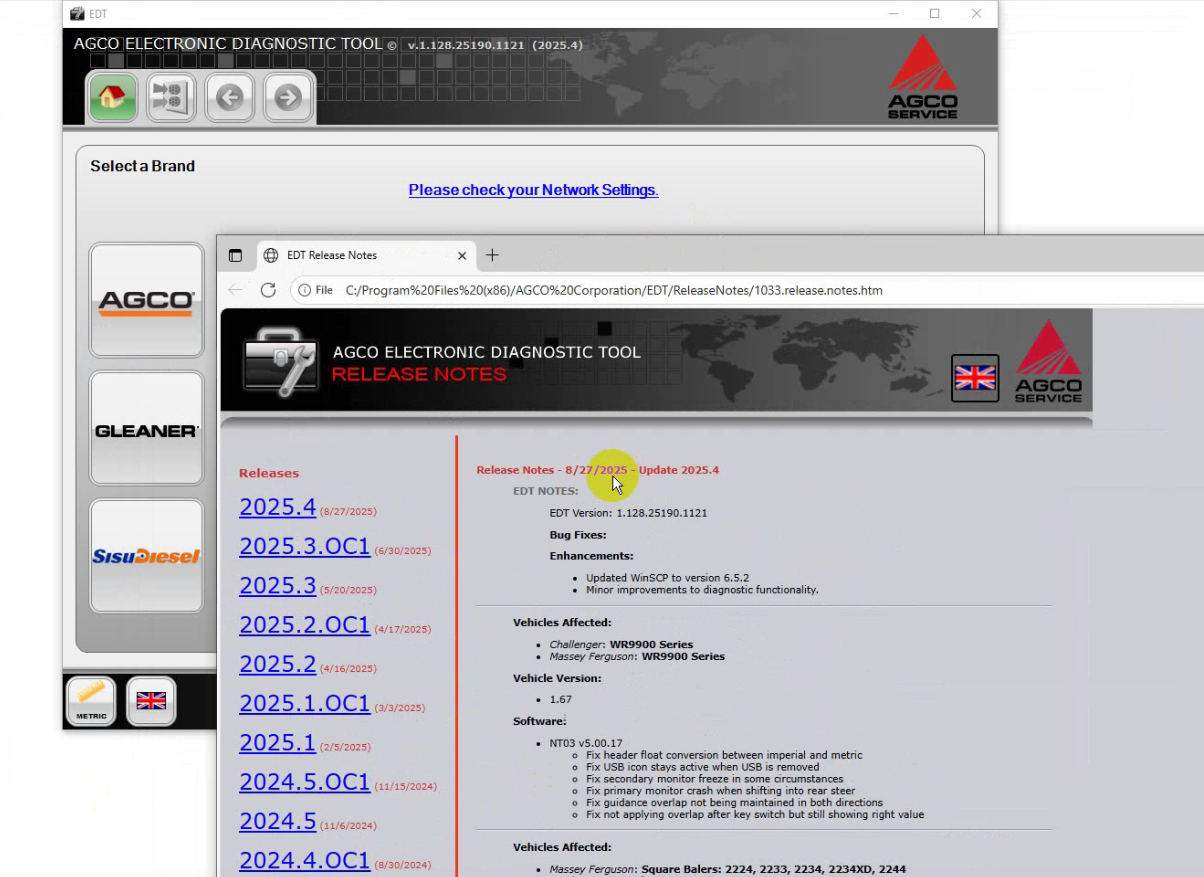Toggle the METRIC units button in EDT

(91, 701)
